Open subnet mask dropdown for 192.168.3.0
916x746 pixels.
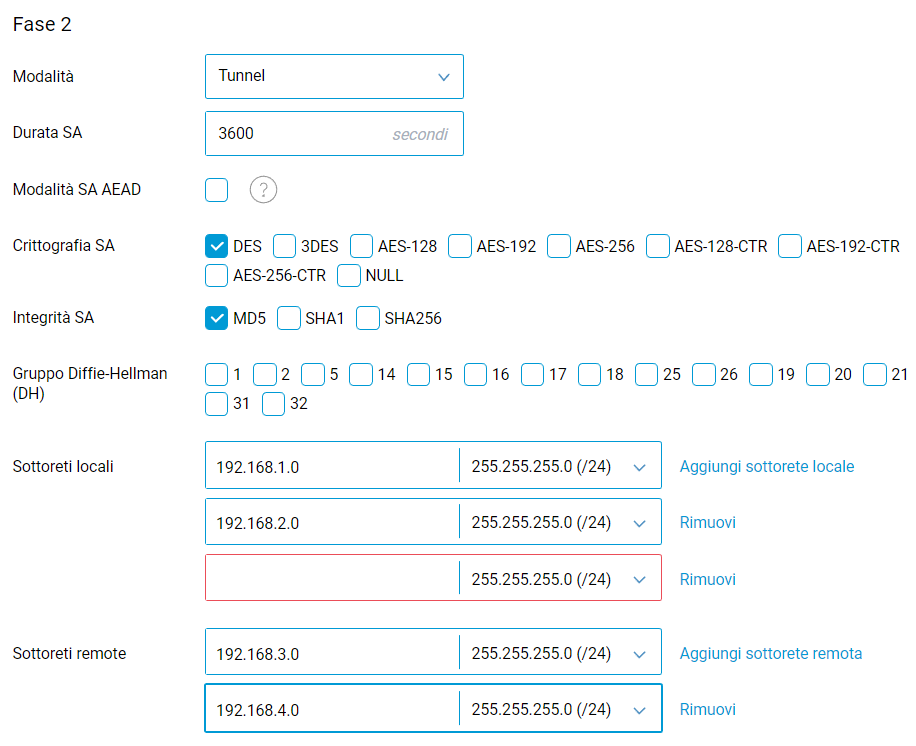pos(559,653)
